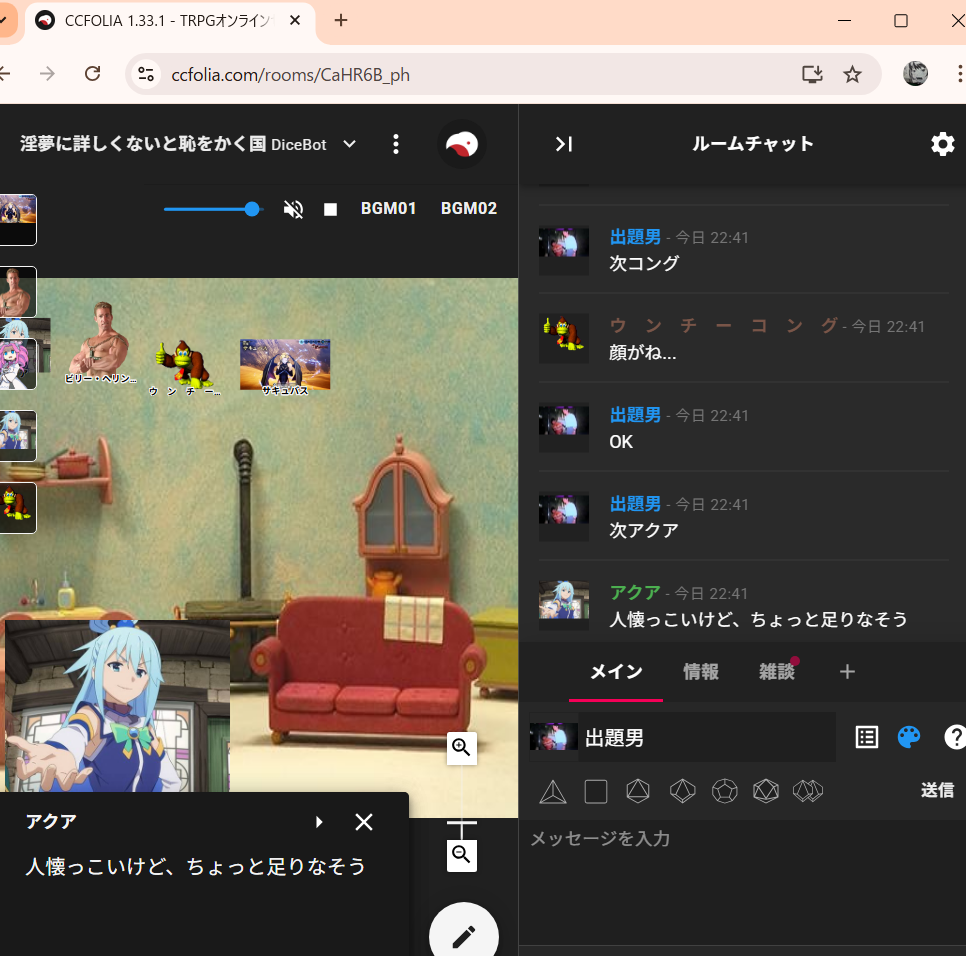Screen dimensions: 966x956
Task: Click the zoom in magnifier
Action: point(461,747)
